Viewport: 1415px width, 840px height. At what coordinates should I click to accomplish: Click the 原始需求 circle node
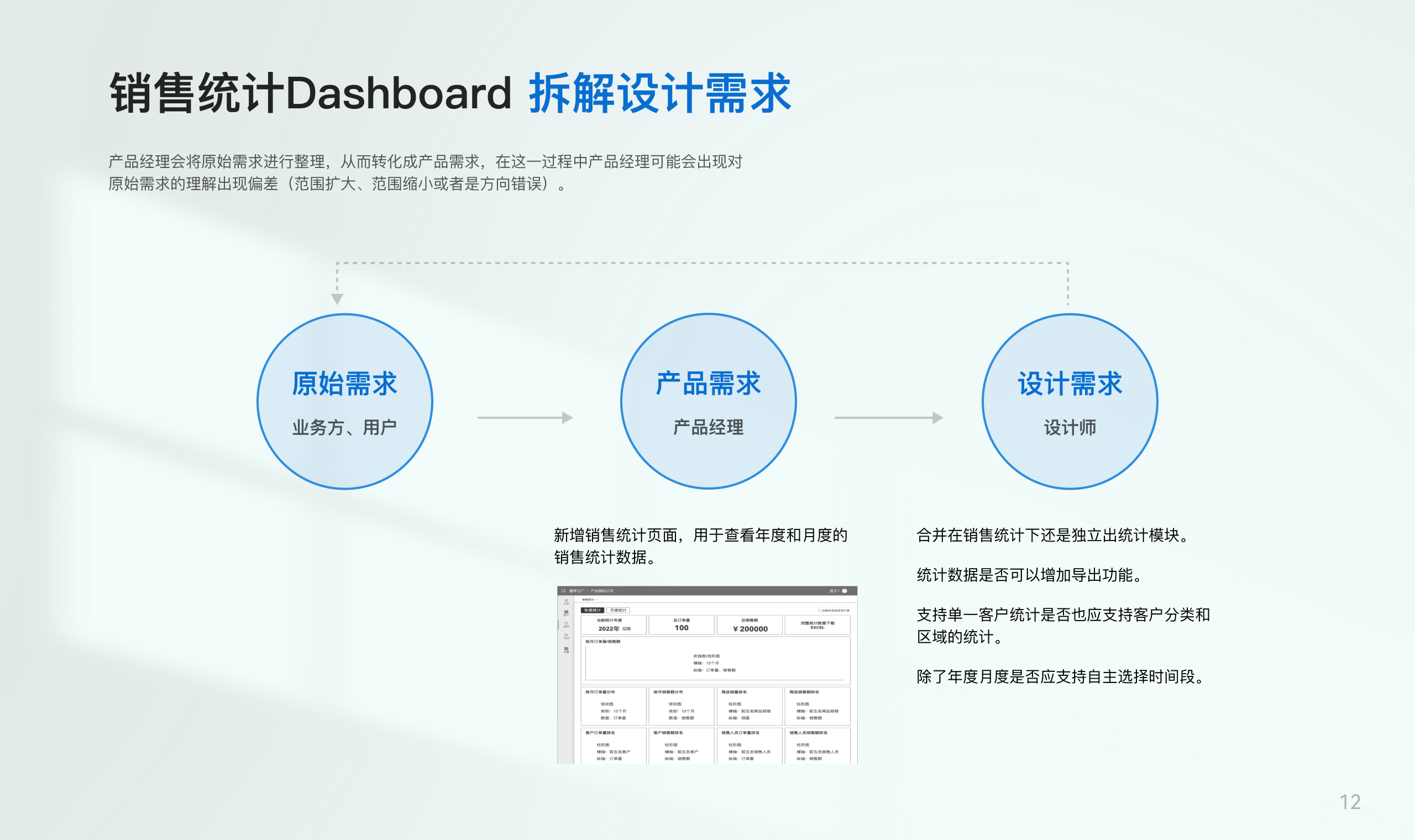tap(345, 401)
